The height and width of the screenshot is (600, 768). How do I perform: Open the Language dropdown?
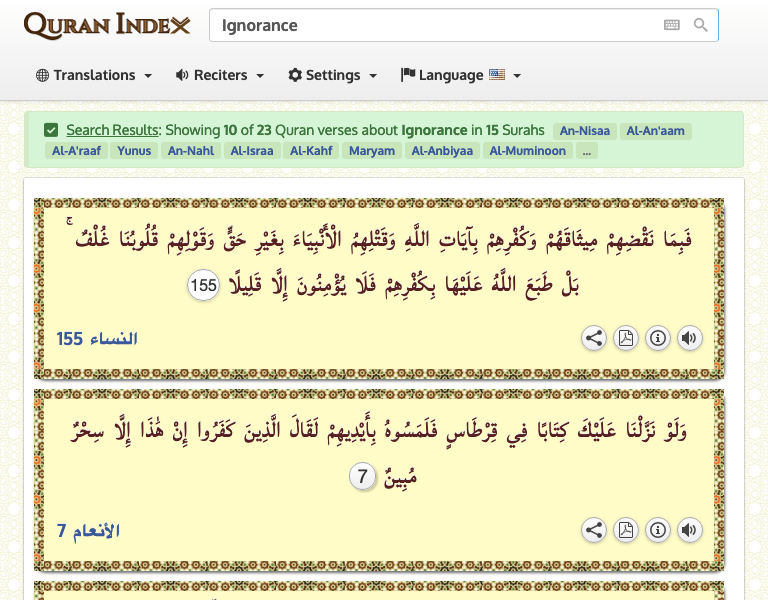(x=461, y=75)
